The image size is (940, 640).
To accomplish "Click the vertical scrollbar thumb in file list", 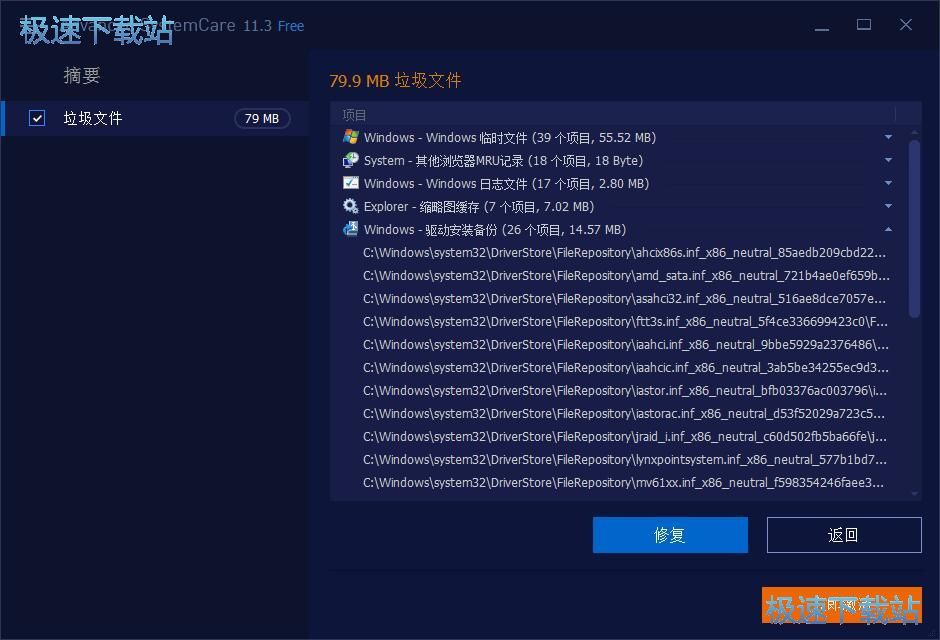I will click(914, 228).
